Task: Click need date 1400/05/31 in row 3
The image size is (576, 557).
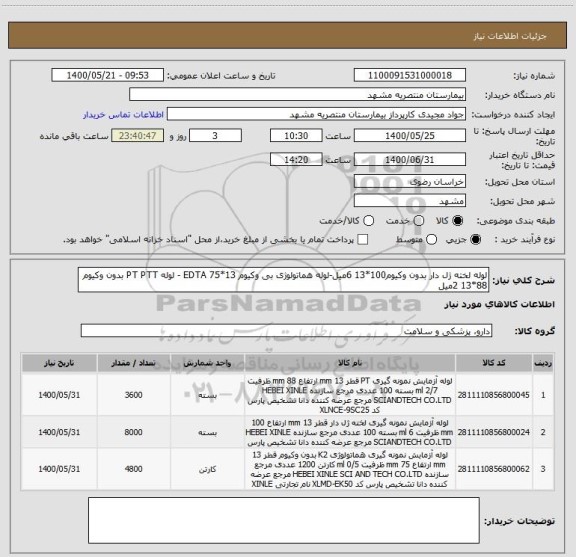Action: (59, 469)
